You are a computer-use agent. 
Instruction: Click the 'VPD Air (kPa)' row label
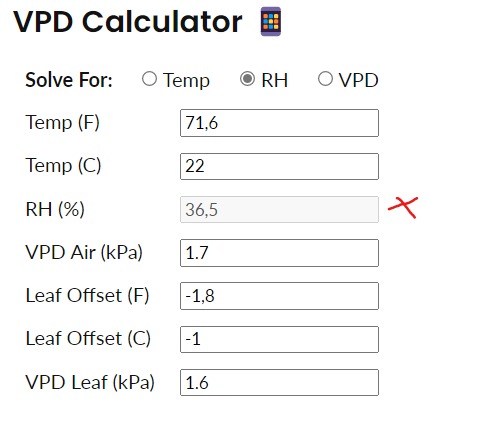click(84, 252)
